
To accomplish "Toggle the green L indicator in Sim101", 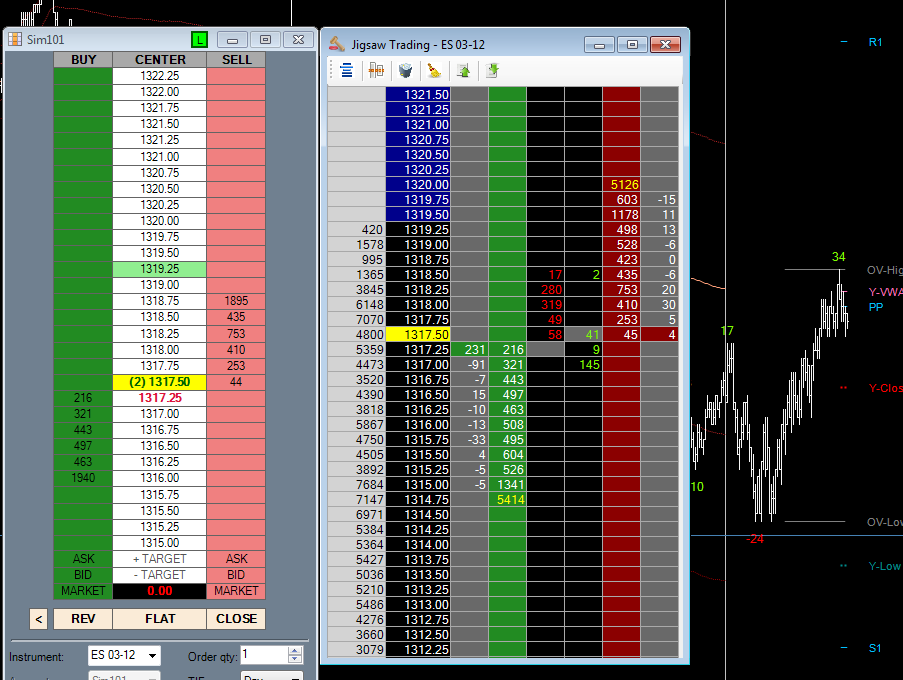I will [x=199, y=40].
